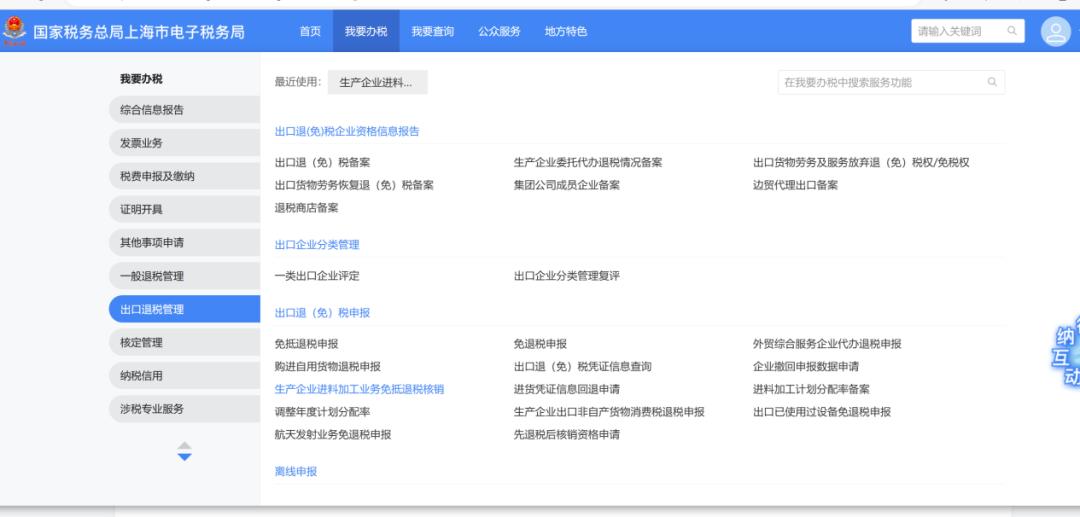The height and width of the screenshot is (517, 1080).
Task: Open 公众服务 in the top menu
Action: [499, 32]
